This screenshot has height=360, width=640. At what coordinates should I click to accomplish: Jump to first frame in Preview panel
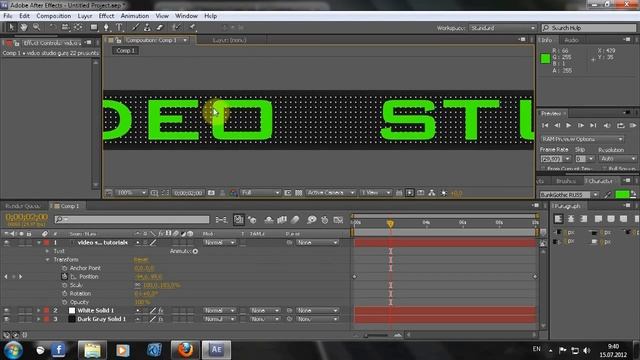(x=545, y=125)
